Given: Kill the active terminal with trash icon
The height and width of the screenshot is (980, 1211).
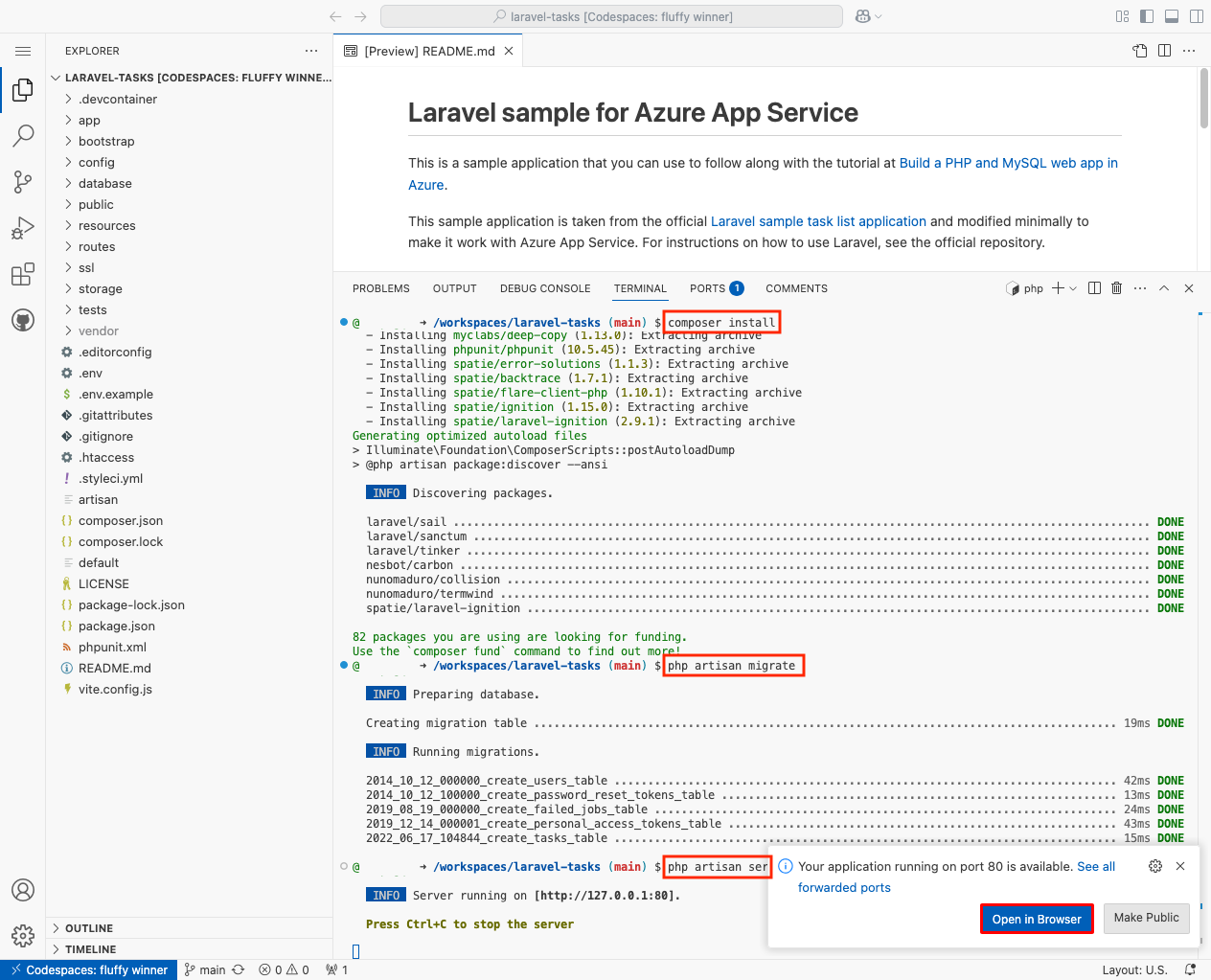Looking at the screenshot, I should (1116, 287).
